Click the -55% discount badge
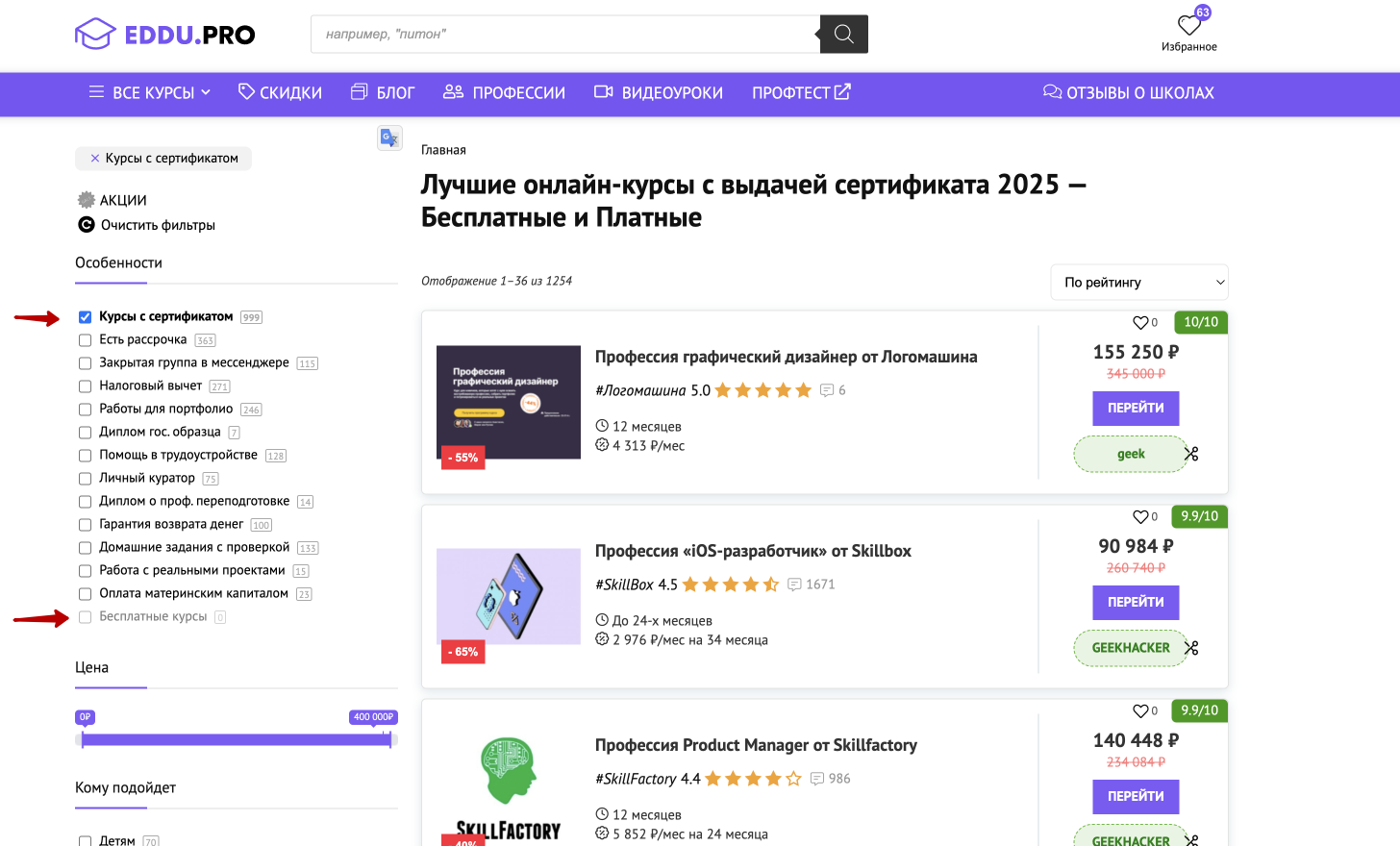 pos(462,458)
